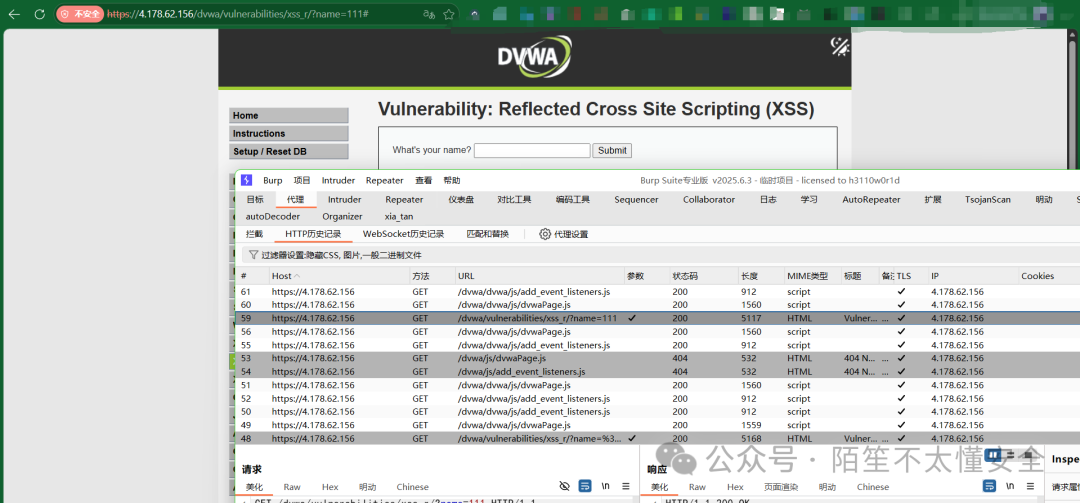Select side-by-side layout icon
The image size is (1080, 503).
(993, 455)
